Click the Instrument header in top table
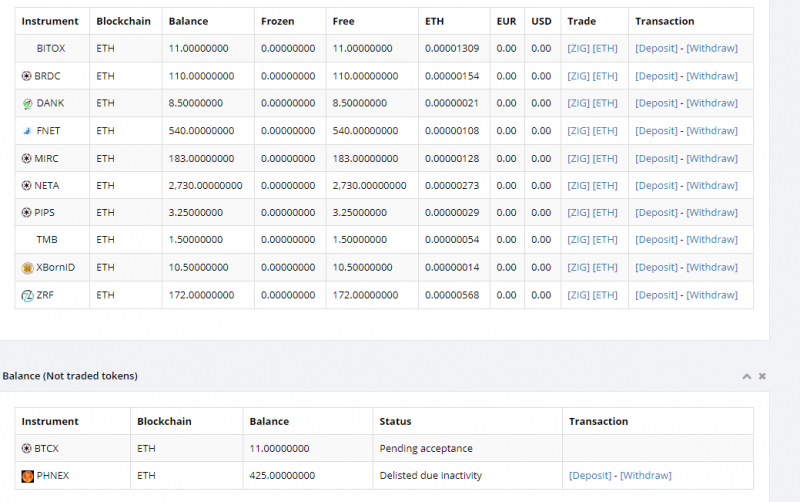 [50, 21]
